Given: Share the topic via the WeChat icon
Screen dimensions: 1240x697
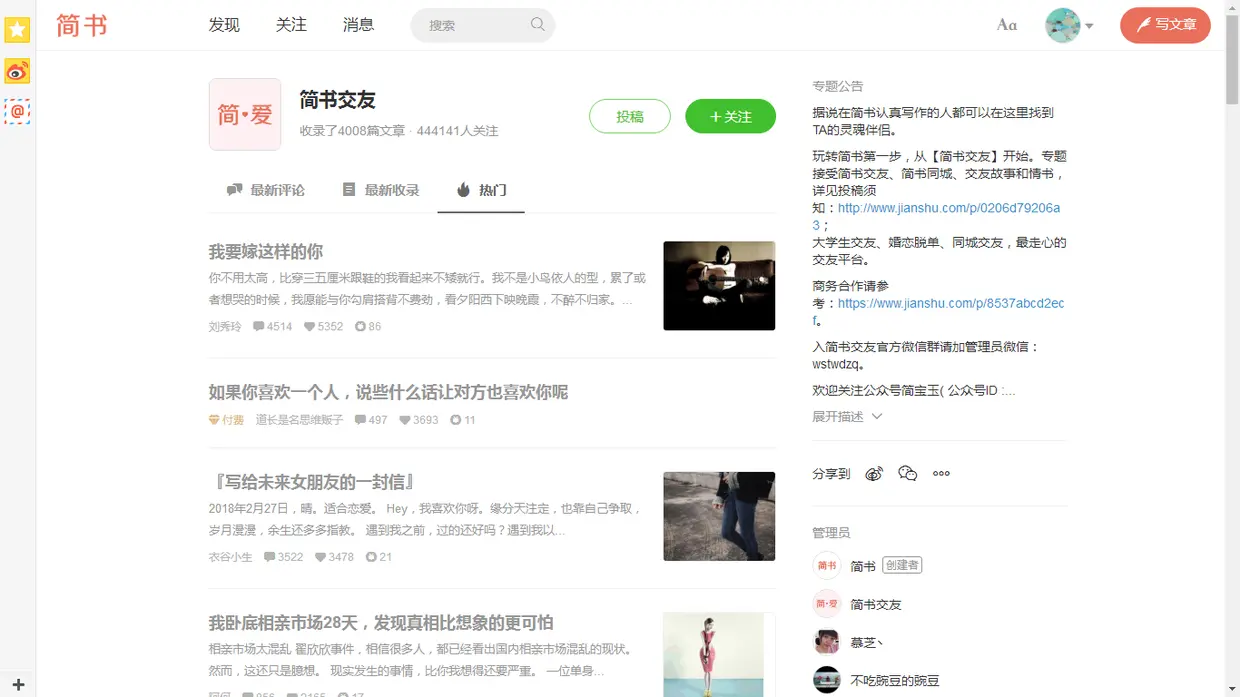Looking at the screenshot, I should [907, 473].
